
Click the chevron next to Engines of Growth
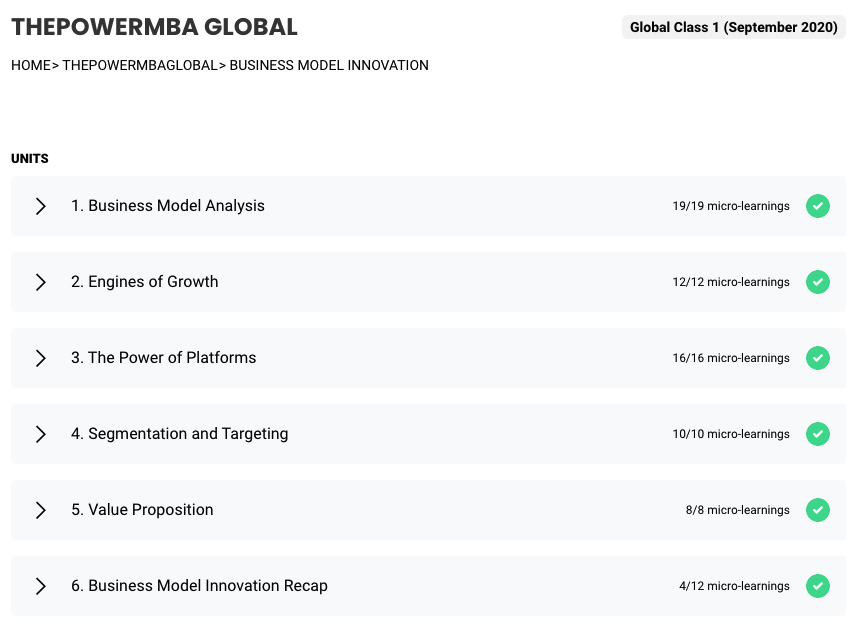[x=40, y=282]
